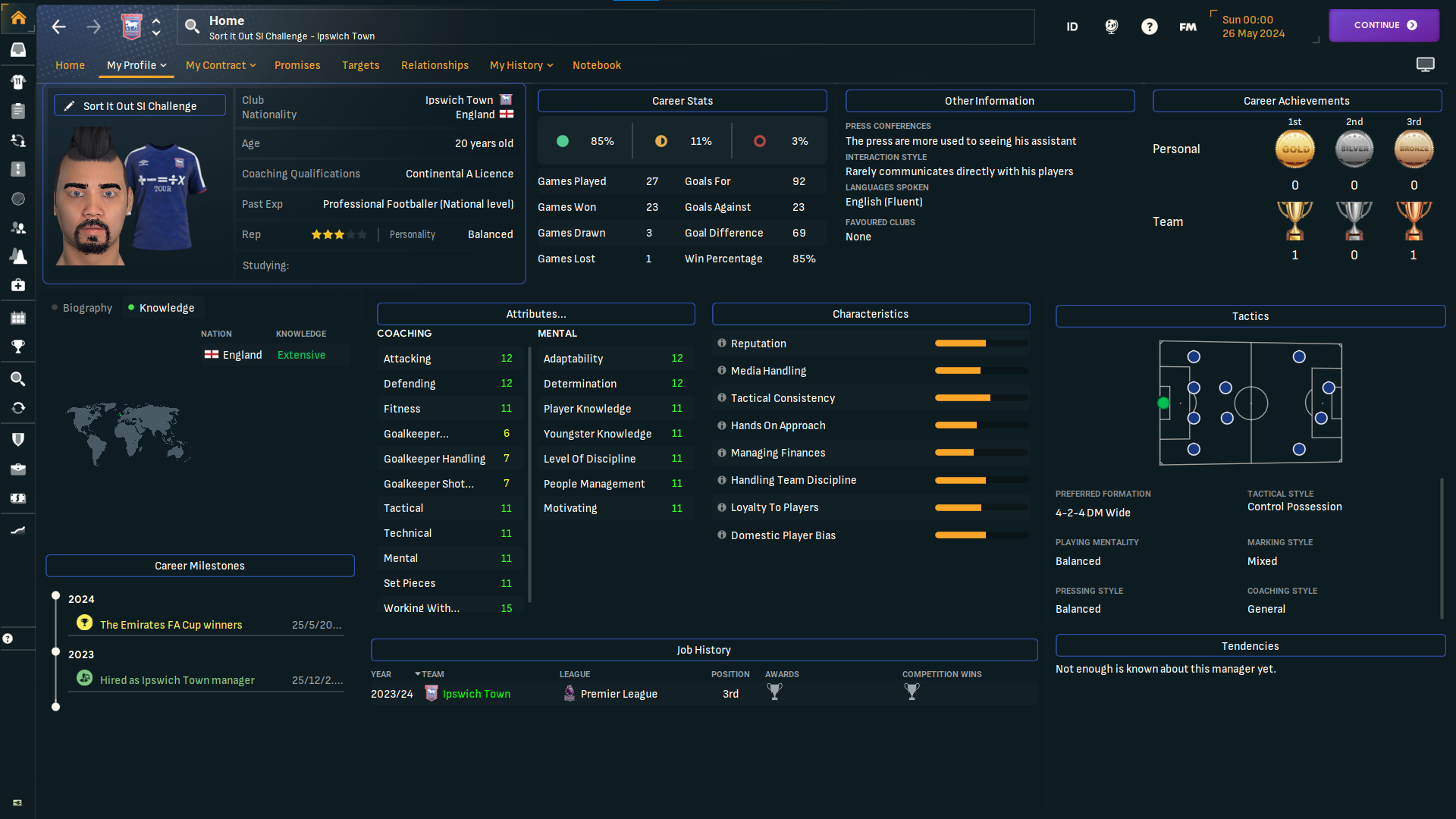The height and width of the screenshot is (819, 1456).
Task: Open the Club Info shield icon
Action: [x=18, y=439]
